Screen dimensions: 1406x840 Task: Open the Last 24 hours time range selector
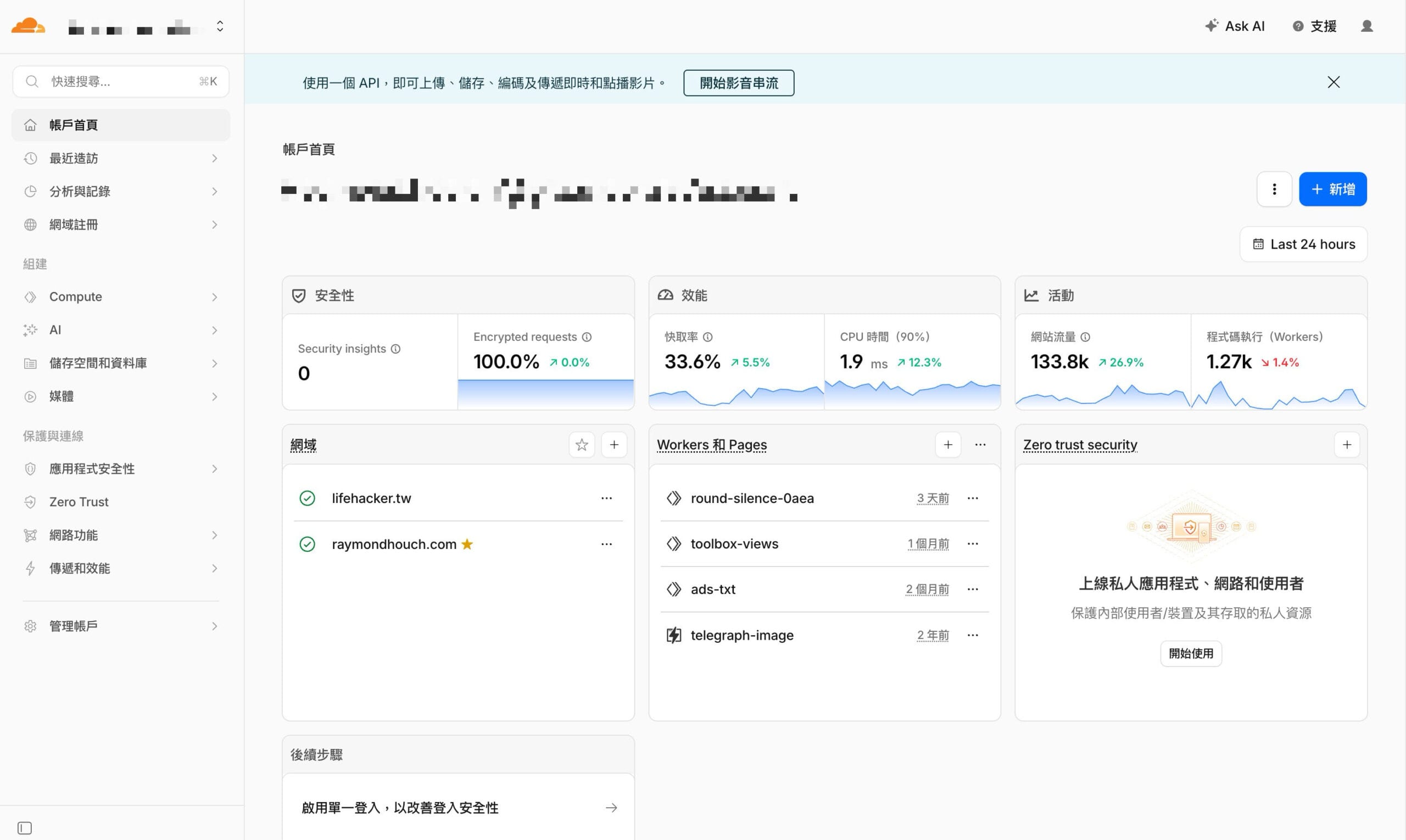1303,244
